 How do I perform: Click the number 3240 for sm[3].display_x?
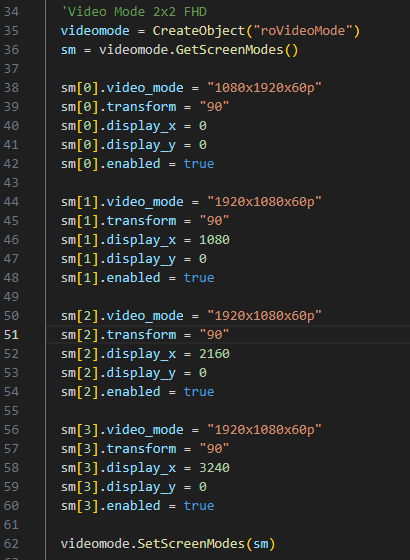click(214, 468)
